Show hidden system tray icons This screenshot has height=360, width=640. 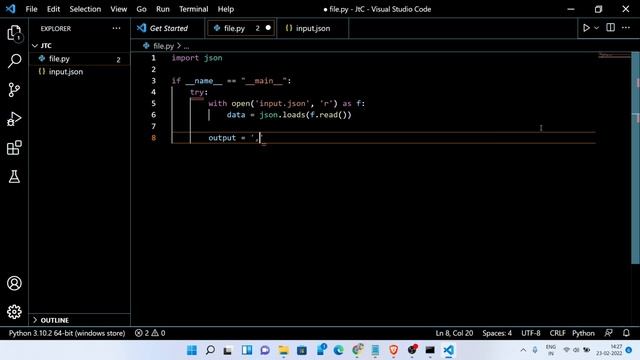[523, 350]
